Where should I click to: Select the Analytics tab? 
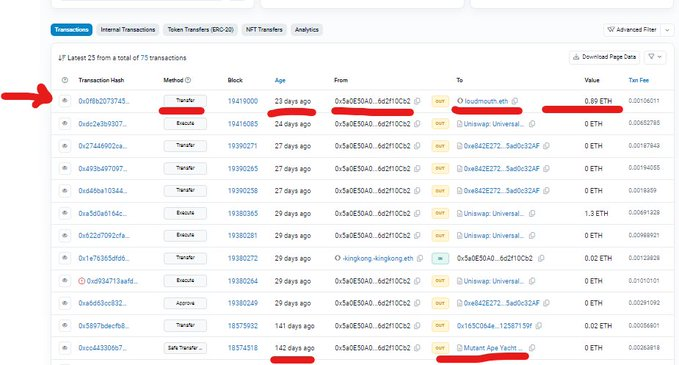pos(307,29)
